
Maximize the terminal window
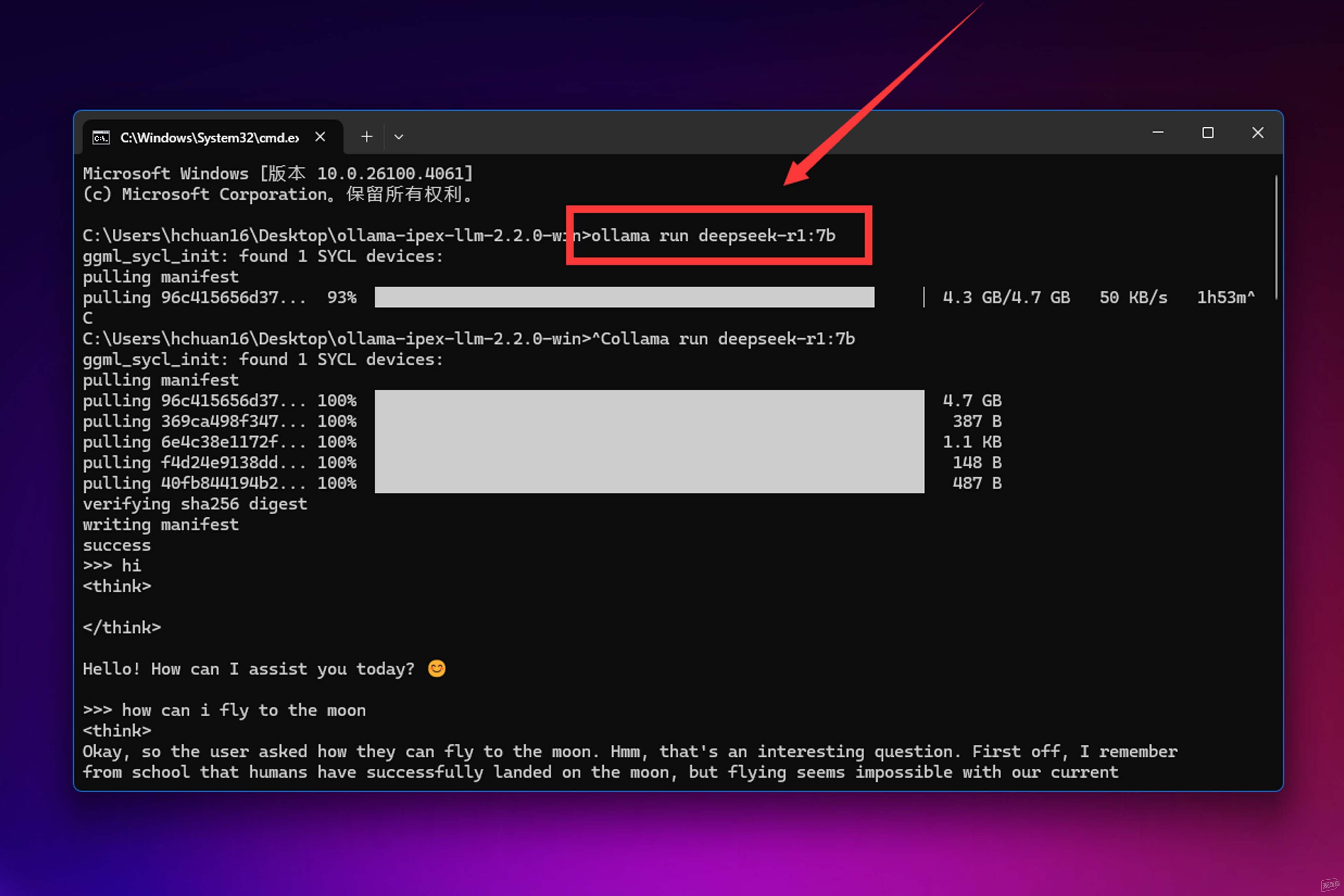click(1207, 133)
